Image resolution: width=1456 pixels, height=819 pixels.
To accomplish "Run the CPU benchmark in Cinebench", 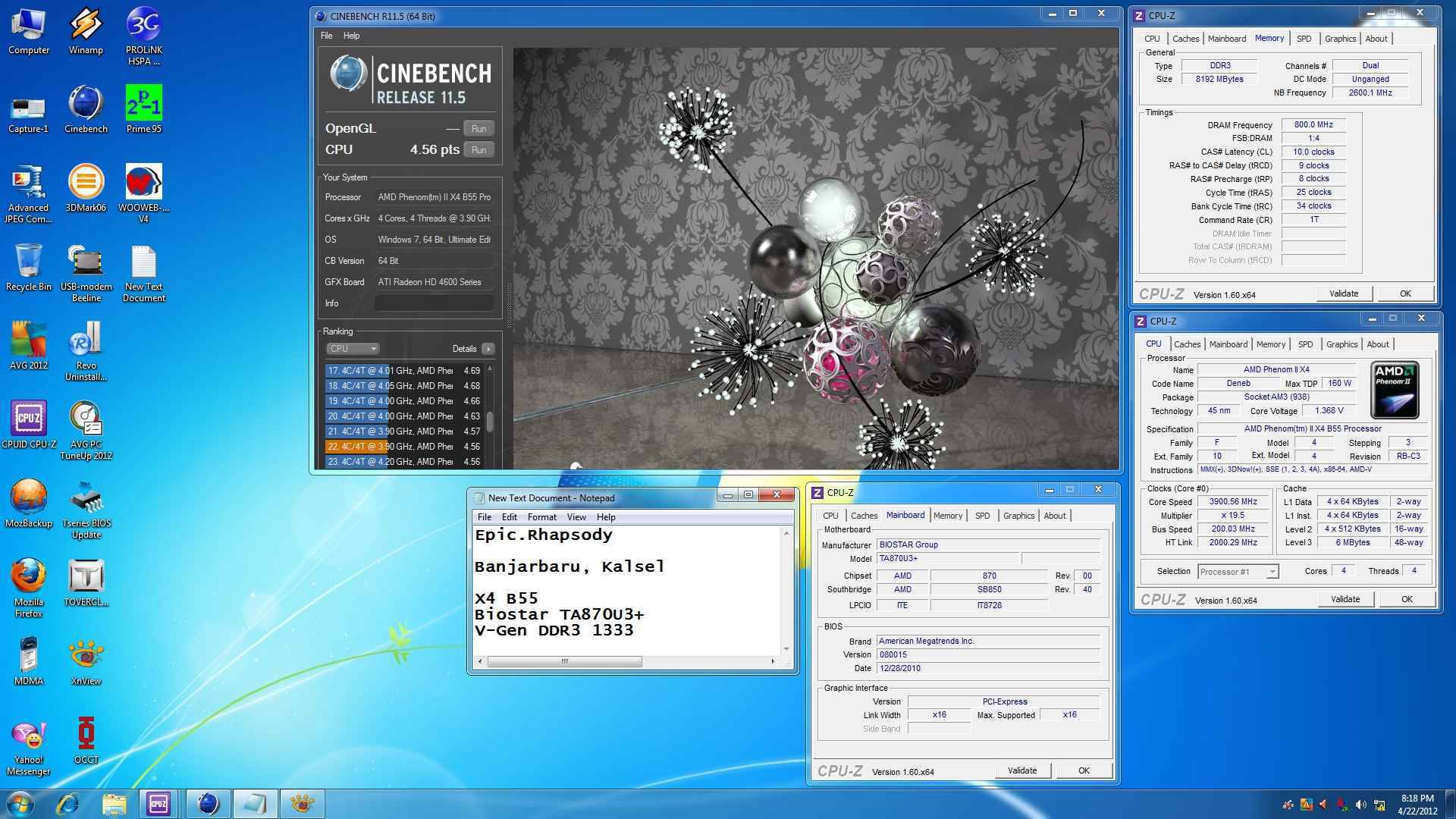I will (479, 150).
